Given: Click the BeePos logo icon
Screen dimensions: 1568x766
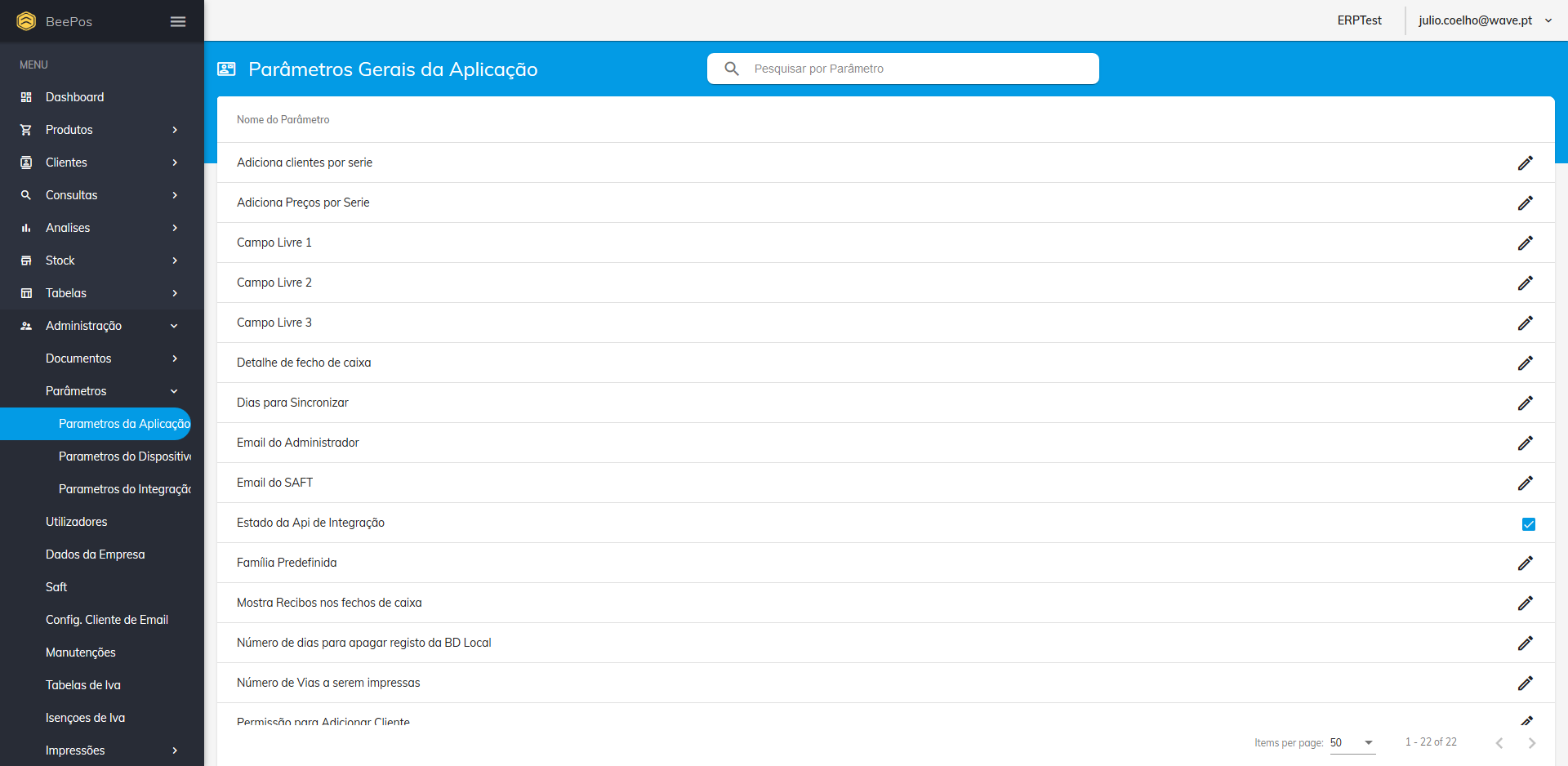Looking at the screenshot, I should pos(26,21).
